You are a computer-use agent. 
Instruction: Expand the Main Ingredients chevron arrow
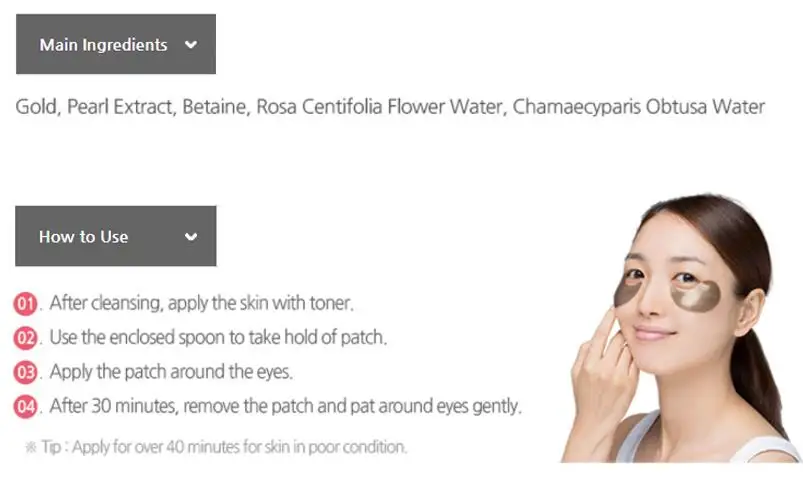tap(191, 45)
